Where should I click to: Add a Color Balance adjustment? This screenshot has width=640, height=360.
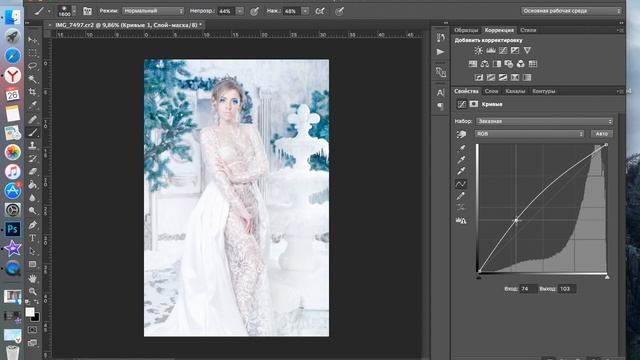(x=485, y=64)
